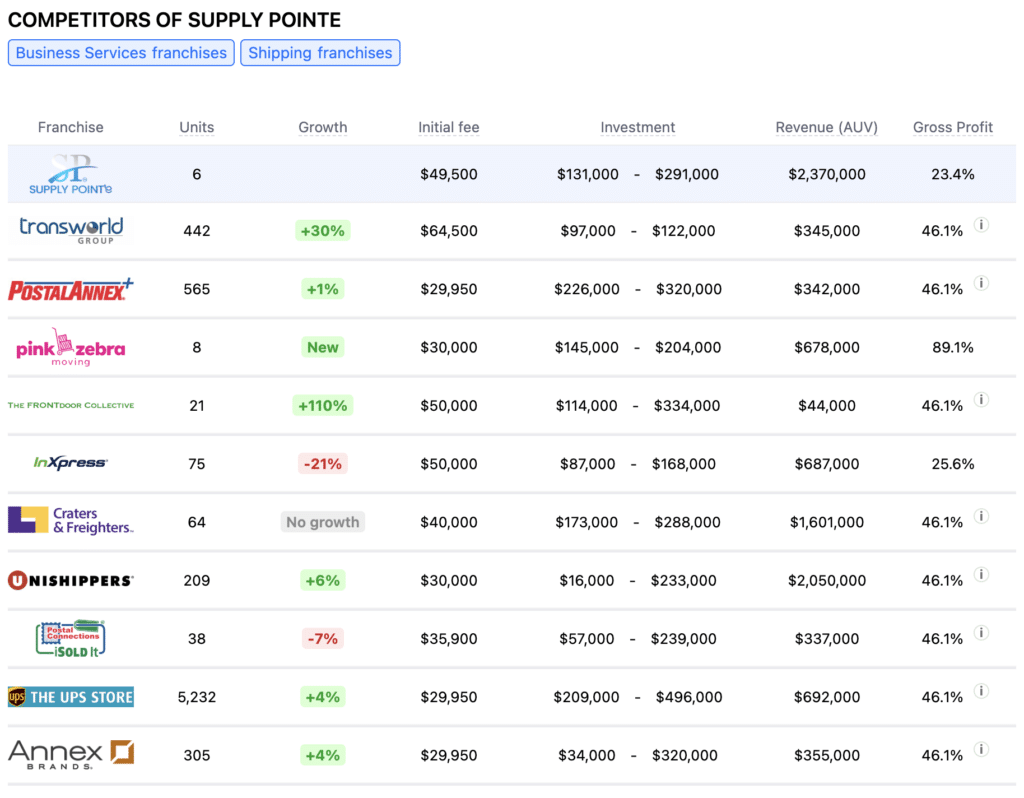Click the -7% growth badge
This screenshot has height=798, width=1024.
point(323,638)
